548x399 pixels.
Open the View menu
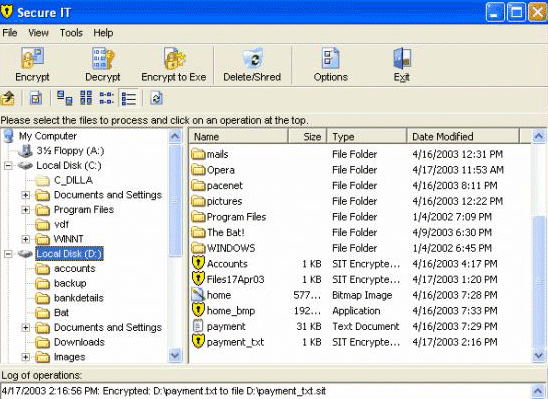click(x=38, y=33)
